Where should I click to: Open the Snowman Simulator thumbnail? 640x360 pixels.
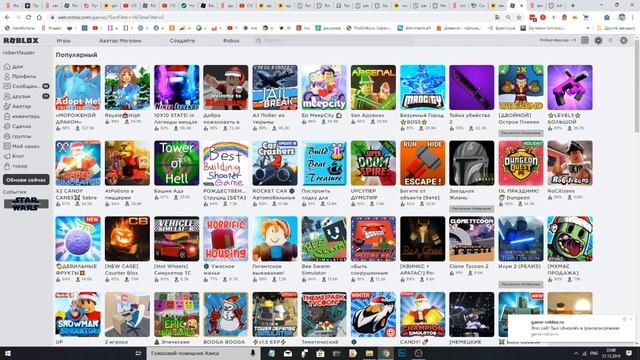coord(78,314)
